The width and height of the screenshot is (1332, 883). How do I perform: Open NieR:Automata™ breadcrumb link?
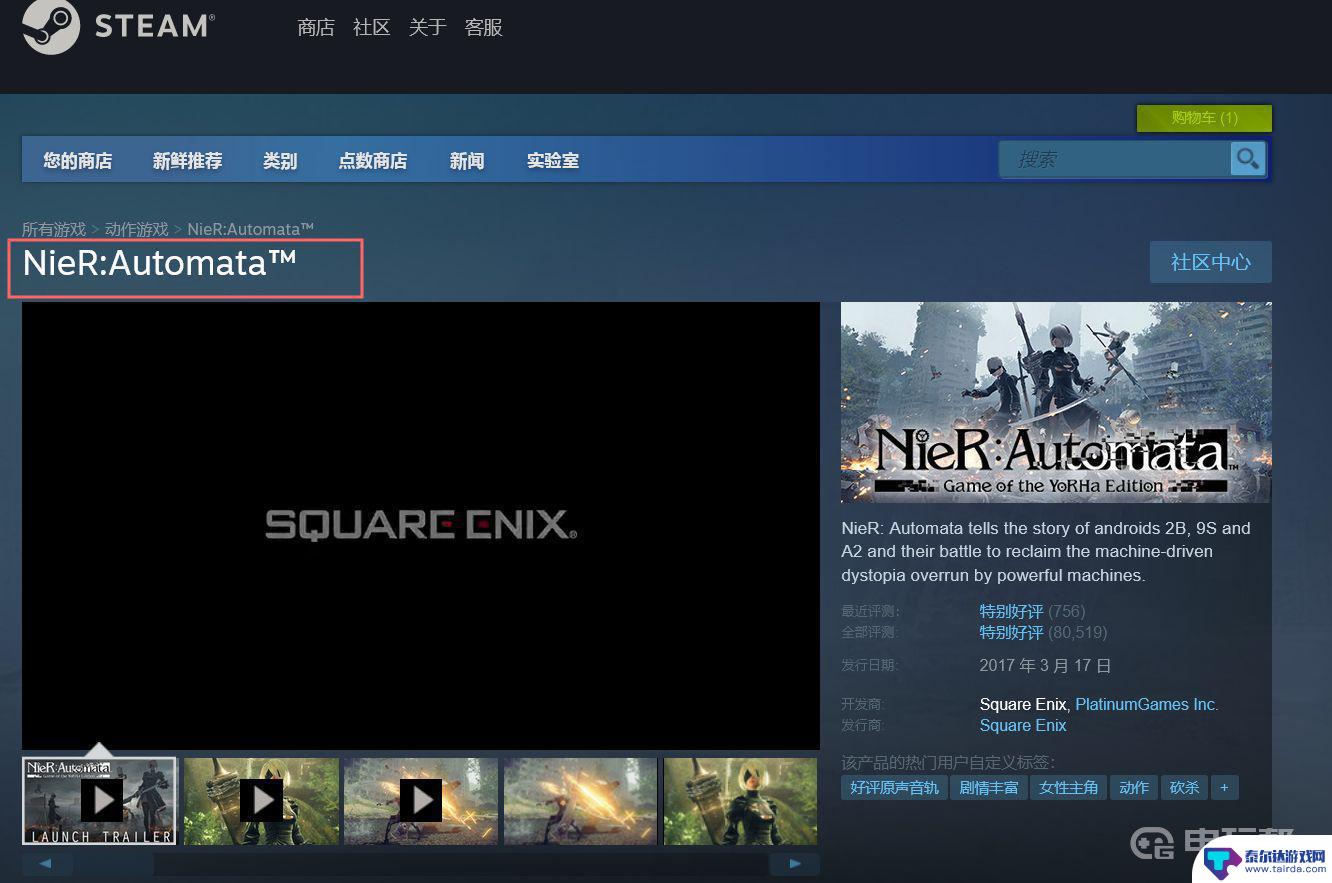[x=251, y=229]
